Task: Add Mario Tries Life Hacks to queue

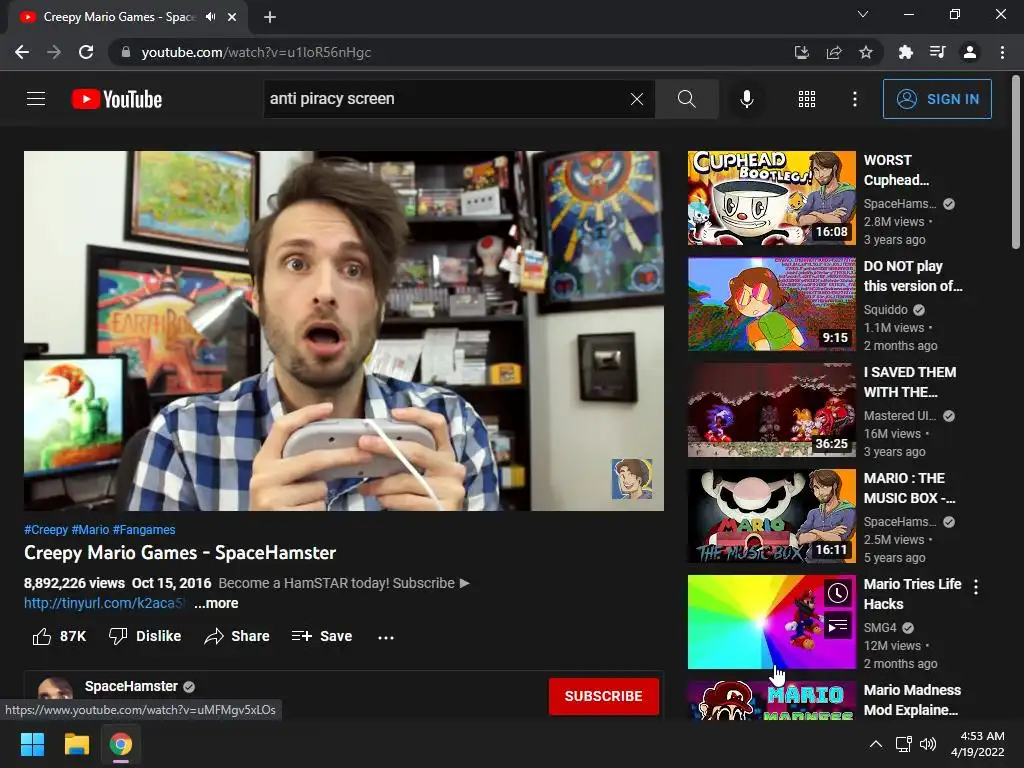Action: pyautogui.click(x=838, y=626)
